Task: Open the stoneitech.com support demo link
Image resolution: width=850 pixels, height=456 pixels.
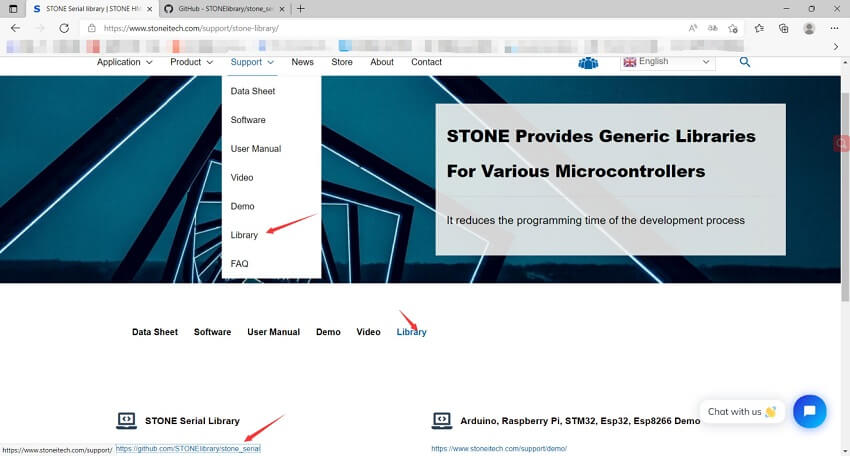Action: tap(499, 448)
